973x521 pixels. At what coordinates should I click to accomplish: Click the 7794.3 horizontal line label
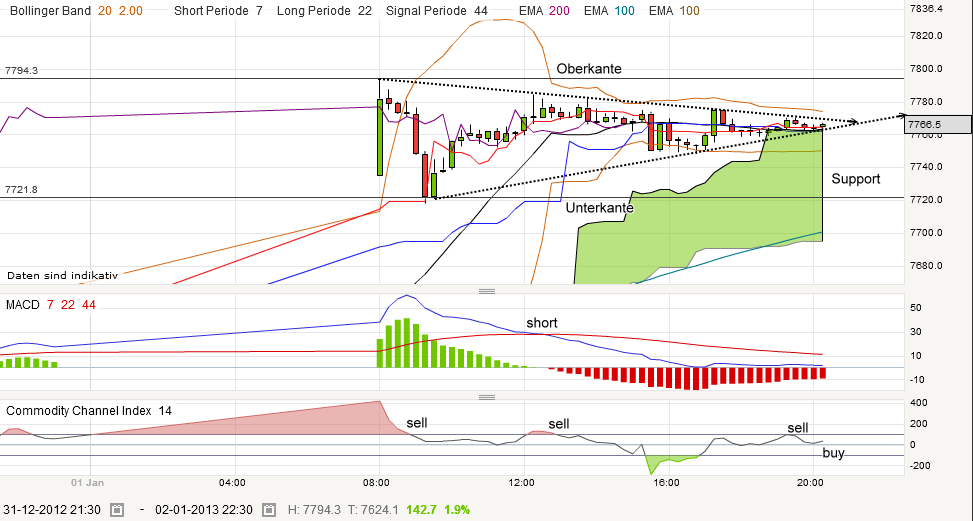click(x=21, y=71)
